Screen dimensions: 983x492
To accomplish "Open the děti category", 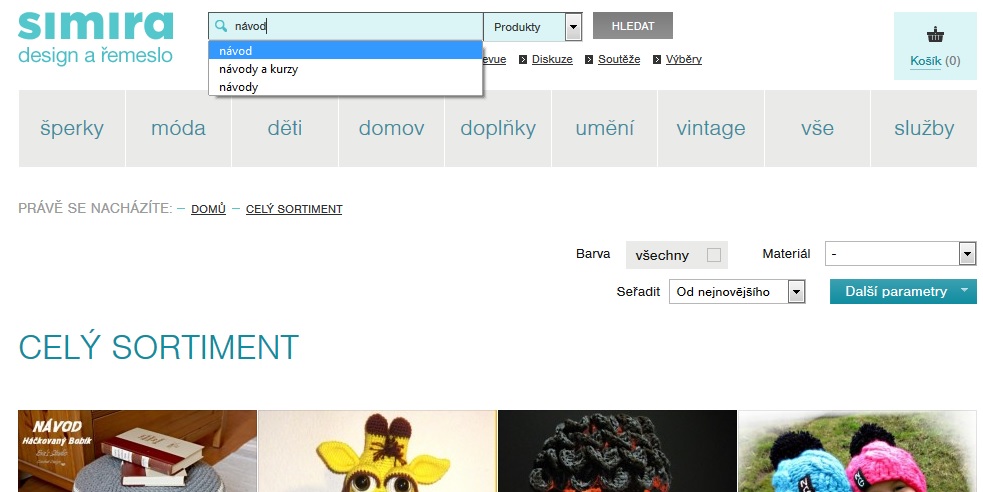I will click(x=285, y=128).
